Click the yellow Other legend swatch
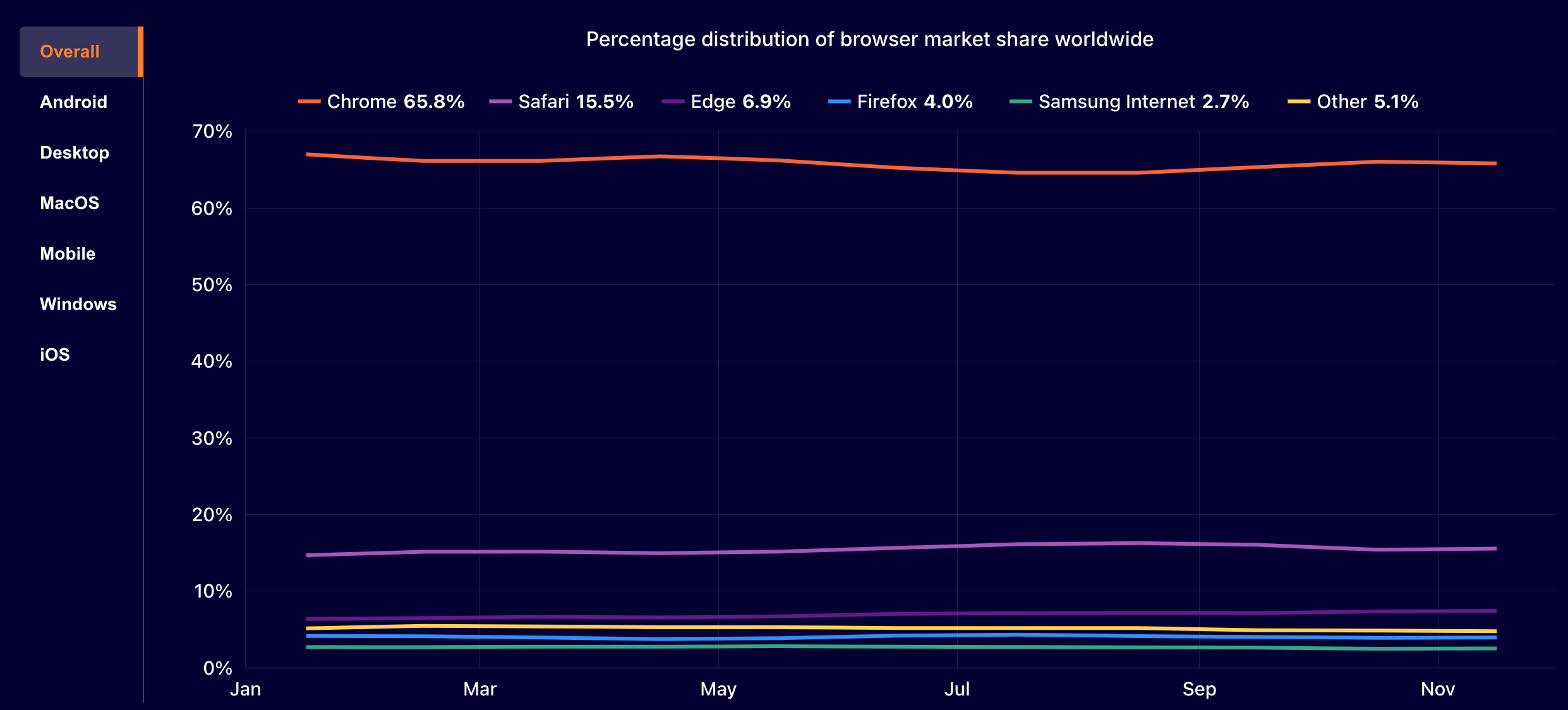 [1299, 102]
